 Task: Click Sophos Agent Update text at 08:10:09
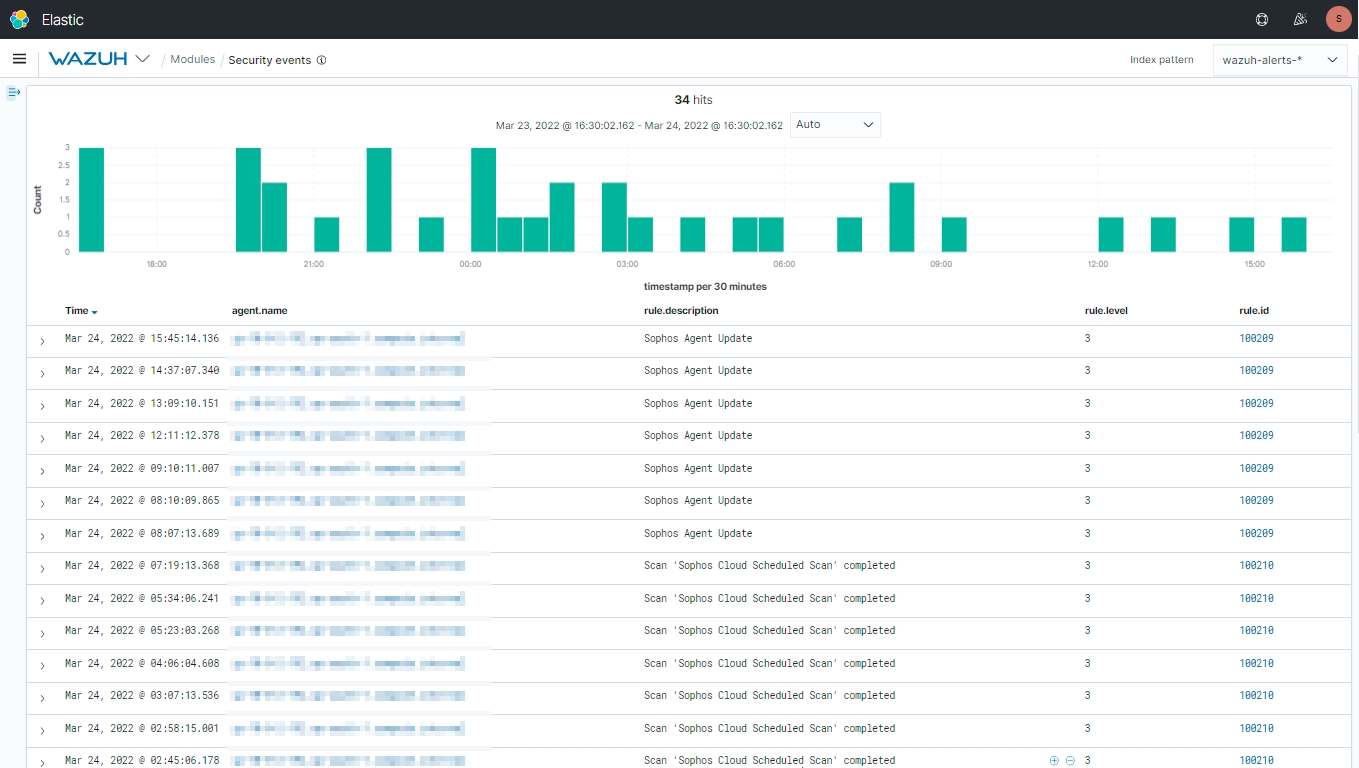(698, 500)
